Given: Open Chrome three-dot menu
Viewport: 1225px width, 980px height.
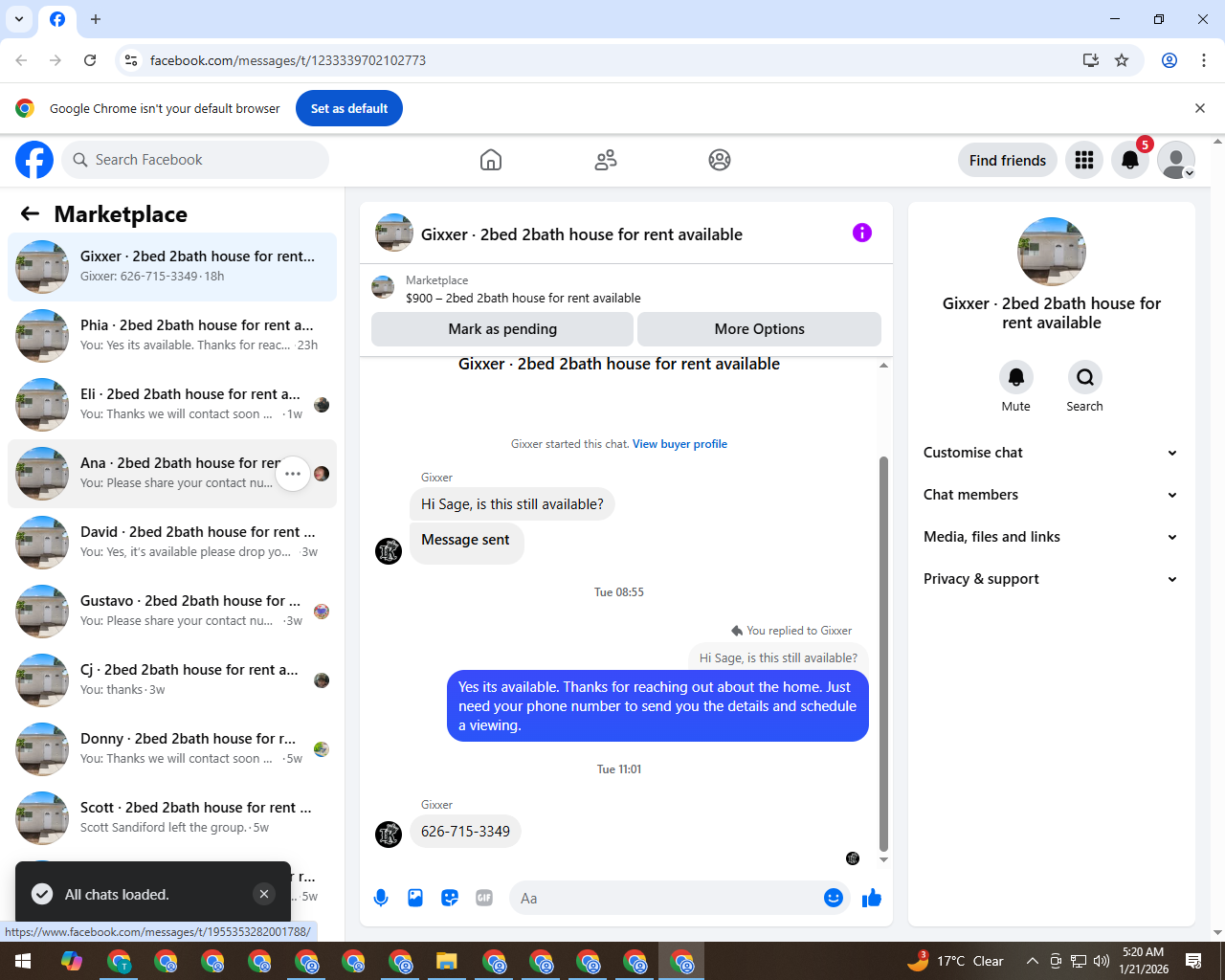Looking at the screenshot, I should point(1204,60).
